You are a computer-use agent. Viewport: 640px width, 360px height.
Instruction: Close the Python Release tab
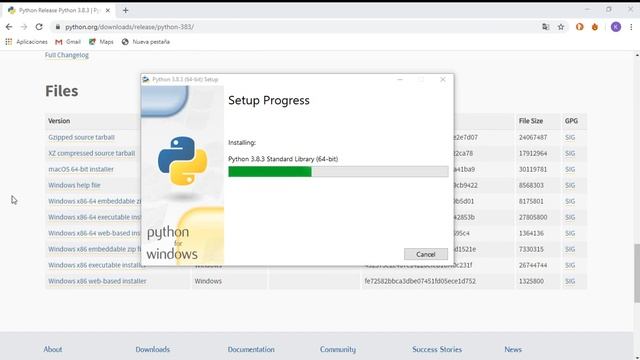point(108,11)
